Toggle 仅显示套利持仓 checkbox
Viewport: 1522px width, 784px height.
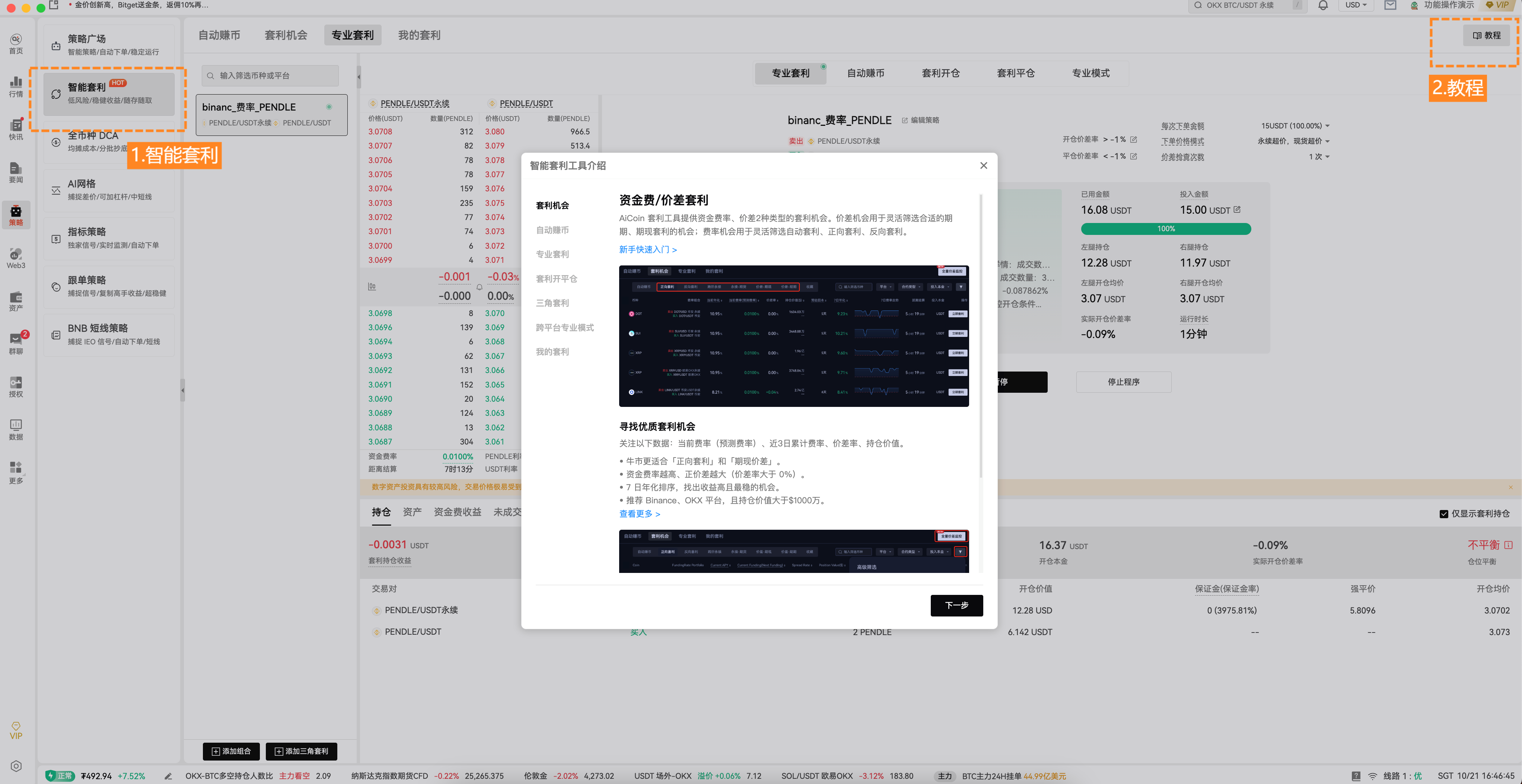coord(1443,514)
